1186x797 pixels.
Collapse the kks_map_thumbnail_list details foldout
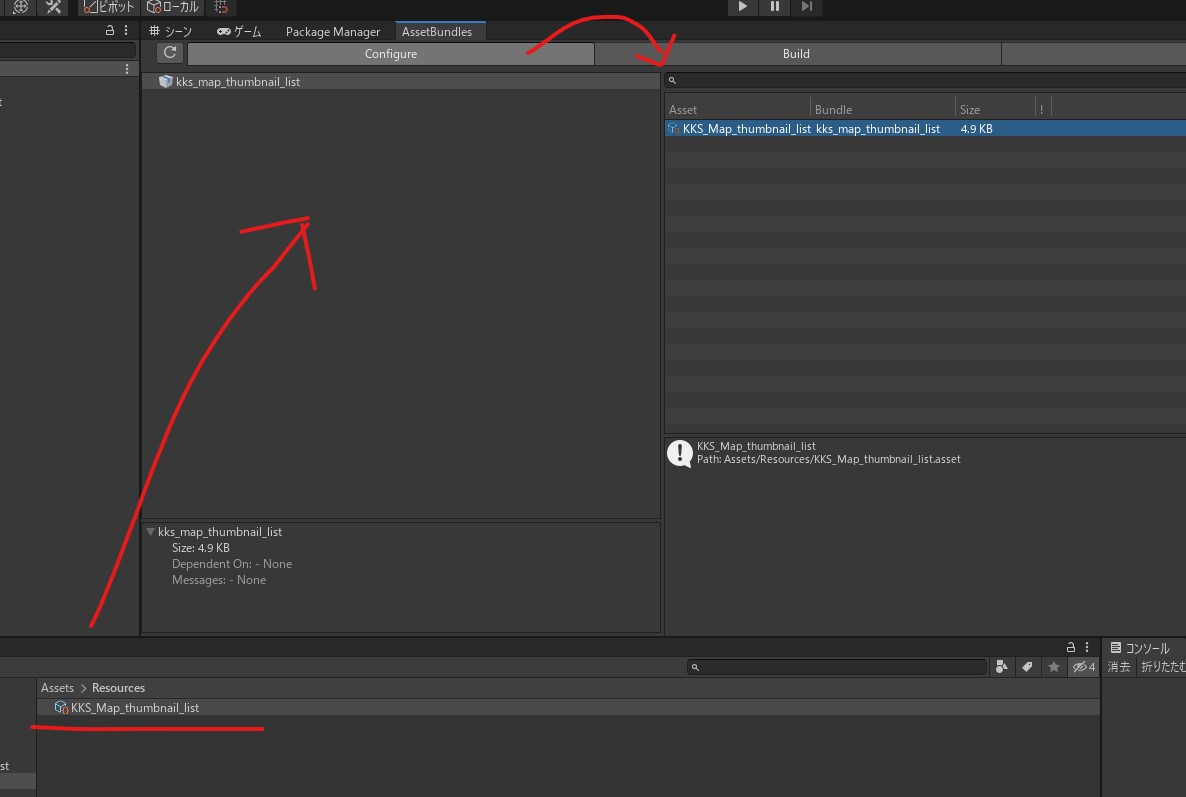pos(150,532)
